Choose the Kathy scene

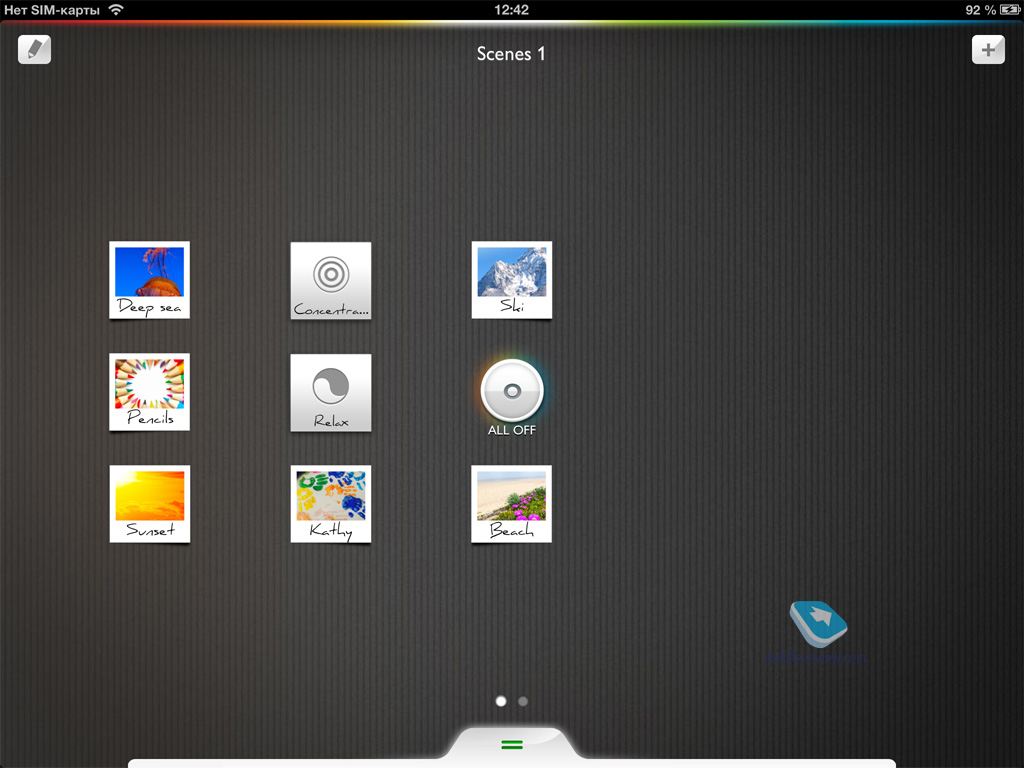click(x=331, y=504)
